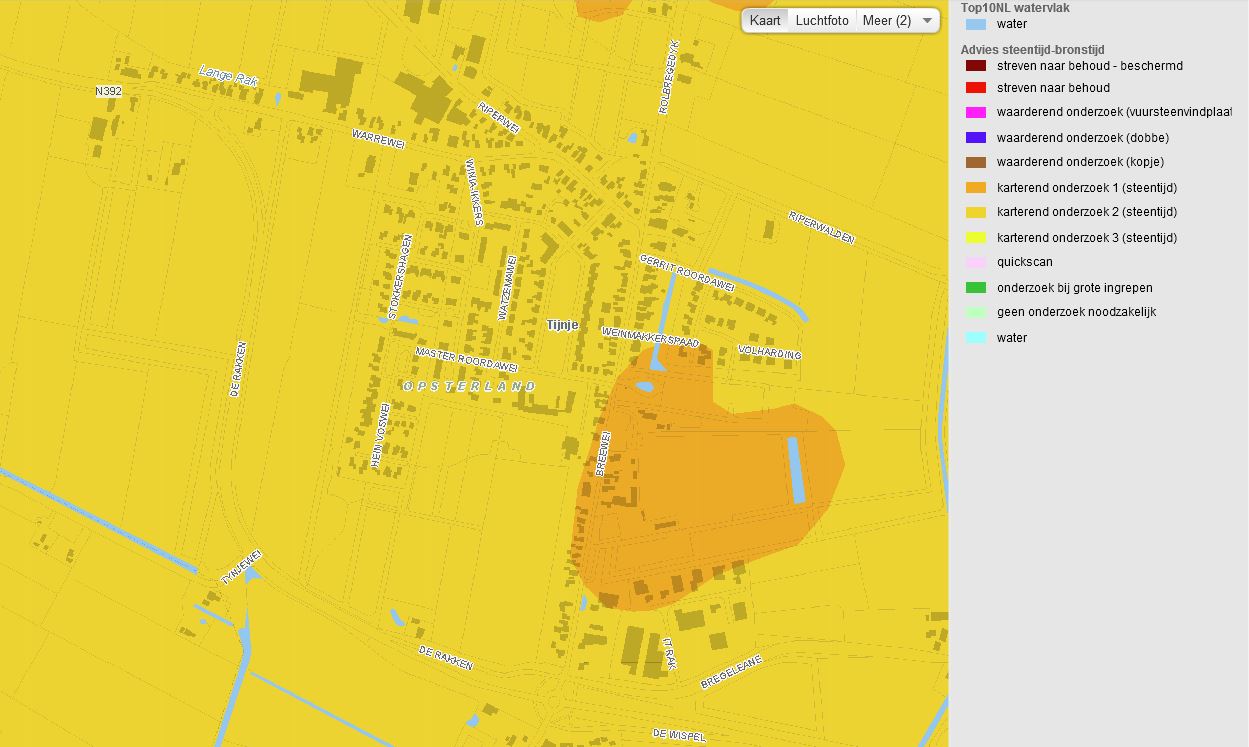Viewport: 1249px width, 747px height.
Task: Select green 'onderzoek bij grote ingrepen' swatch
Action: point(975,288)
